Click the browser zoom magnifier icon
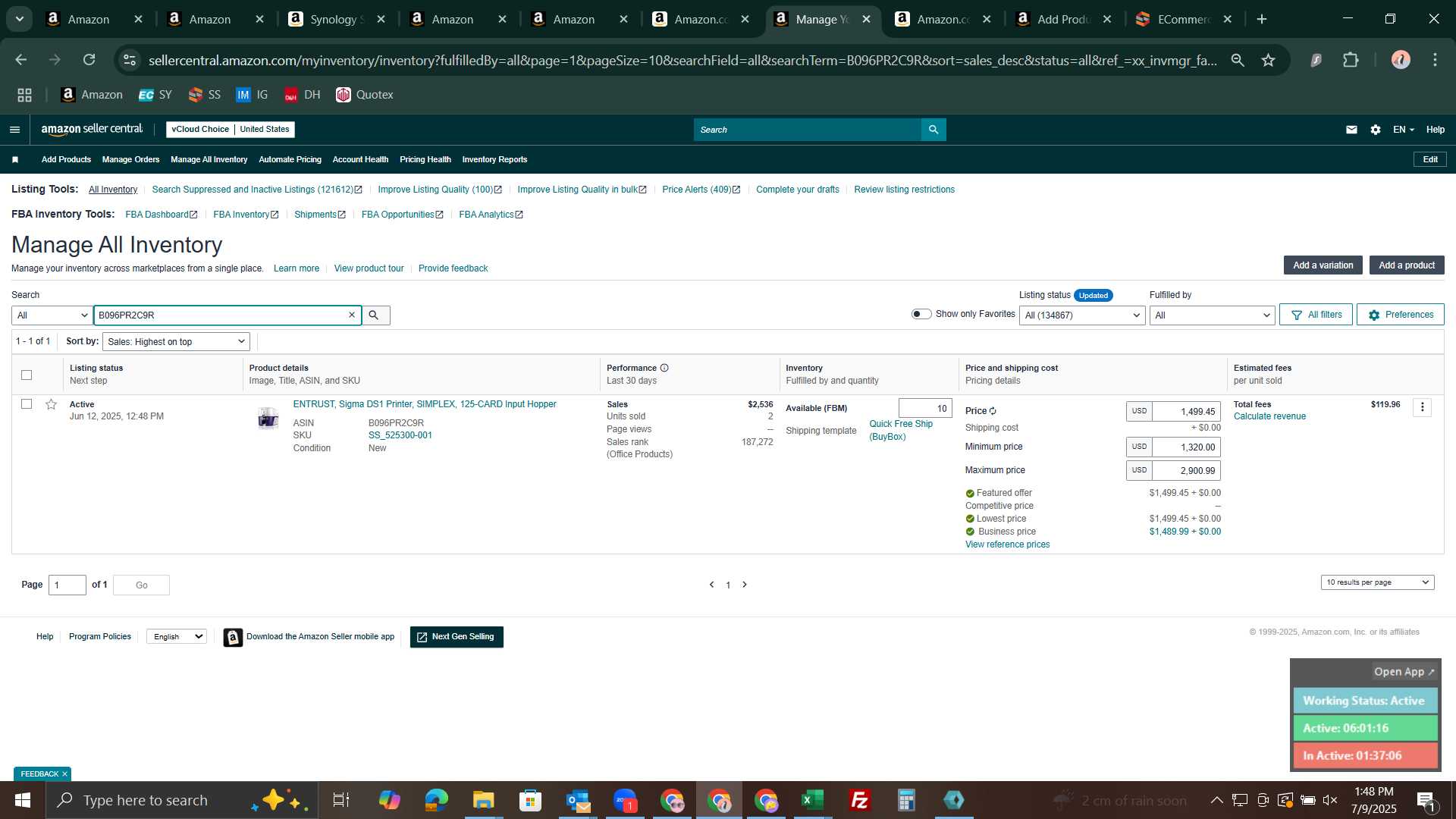 pyautogui.click(x=1238, y=60)
